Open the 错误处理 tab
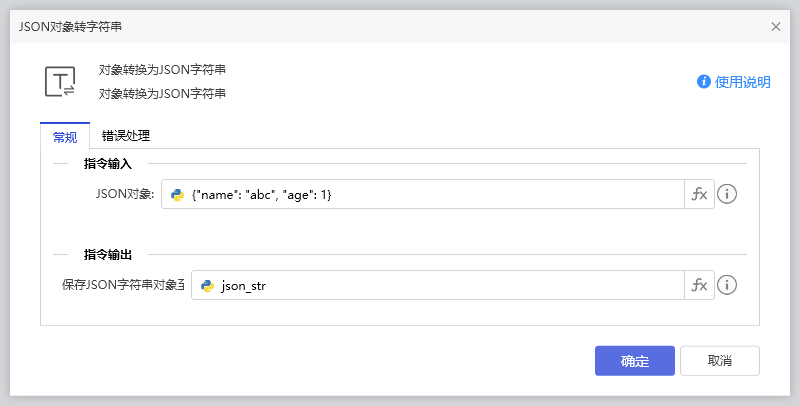The width and height of the screenshot is (800, 406). (126, 137)
